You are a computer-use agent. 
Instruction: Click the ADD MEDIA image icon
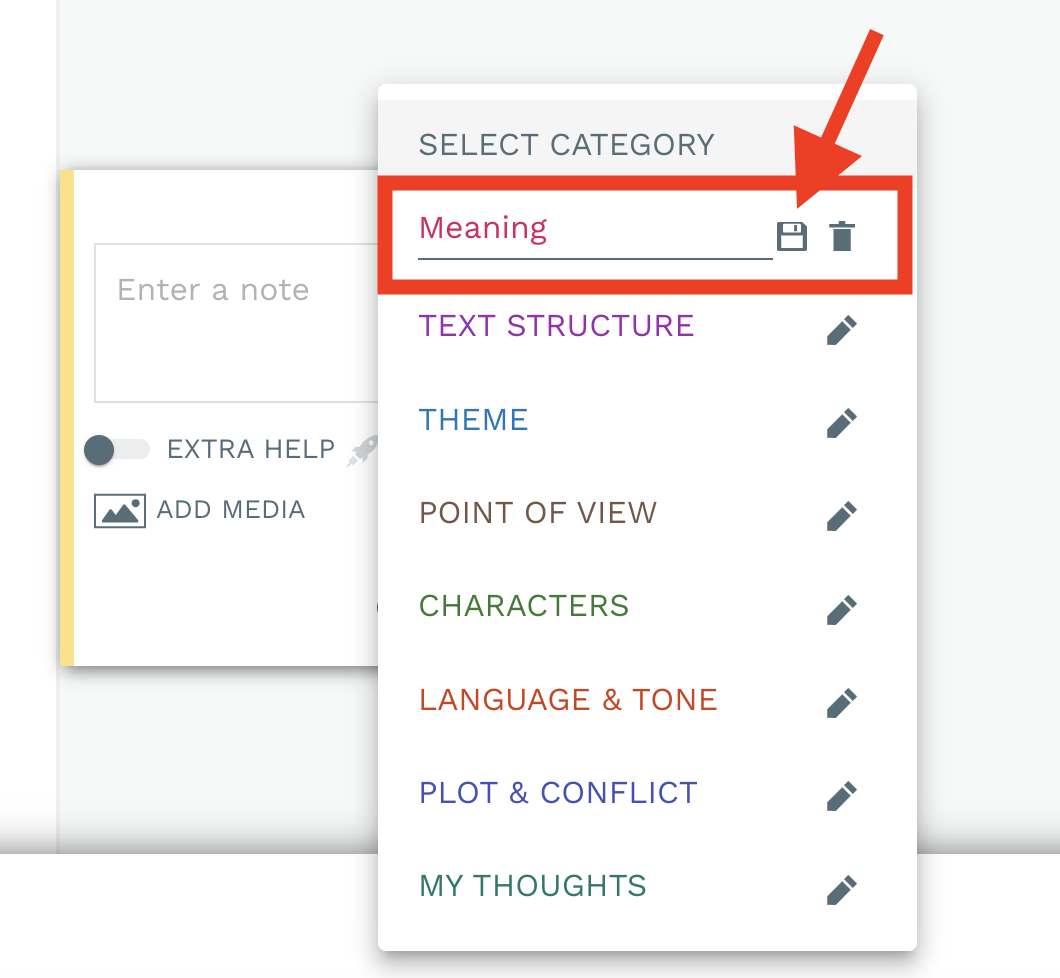[120, 511]
